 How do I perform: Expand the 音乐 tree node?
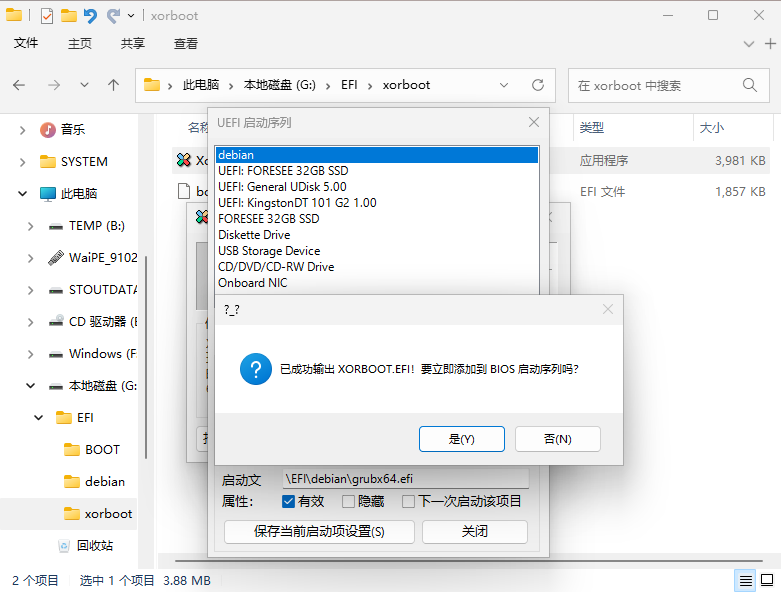coord(22,130)
